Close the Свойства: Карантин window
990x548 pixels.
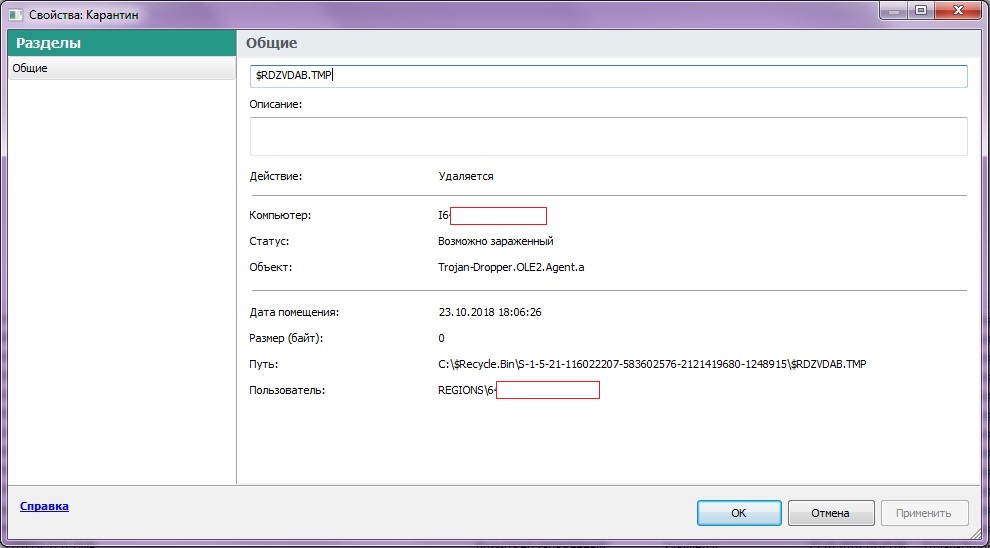click(958, 11)
